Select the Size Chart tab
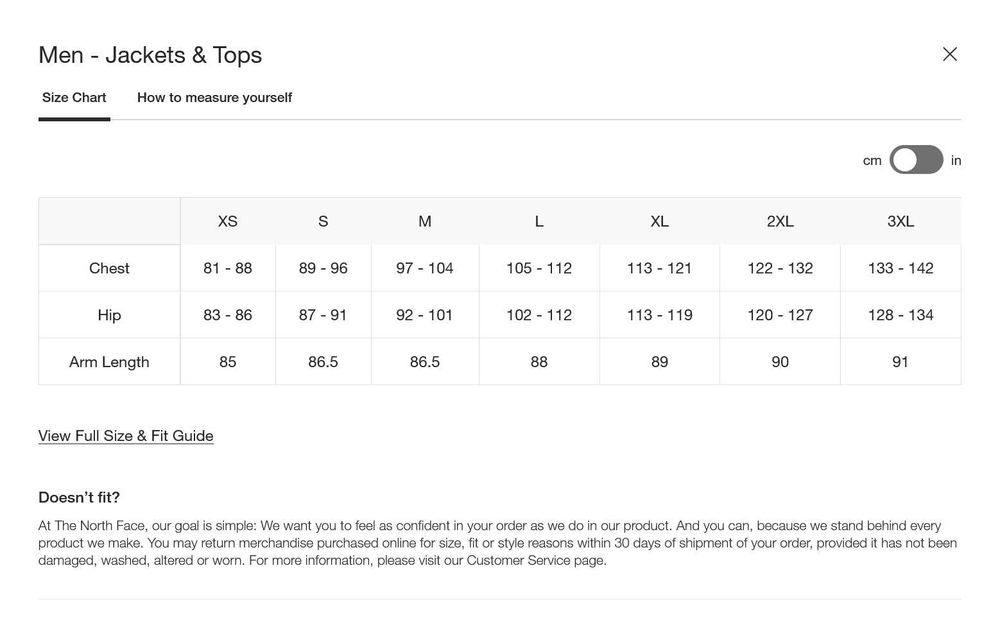Screen dimensions: 1000x638 coord(74,97)
